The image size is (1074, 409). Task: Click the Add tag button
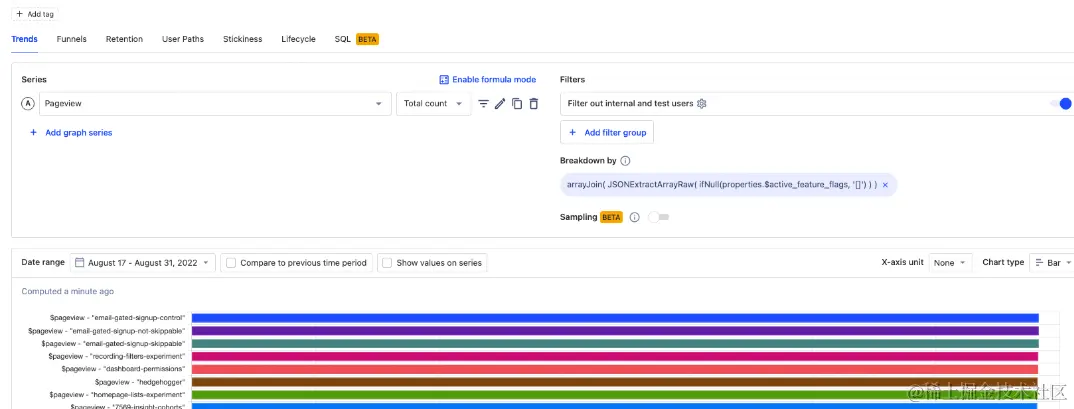click(36, 14)
